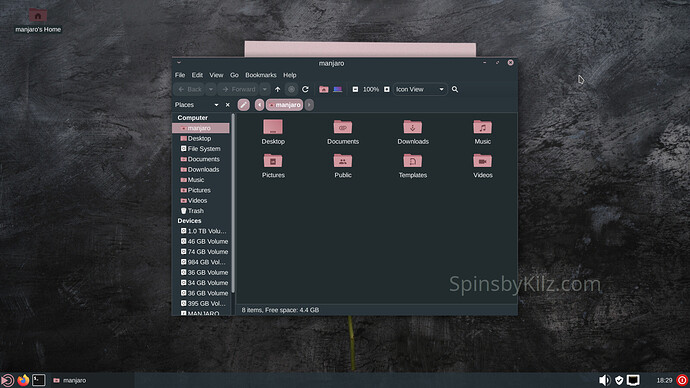Open the Go menu
This screenshot has height=388, width=690.
tap(234, 75)
